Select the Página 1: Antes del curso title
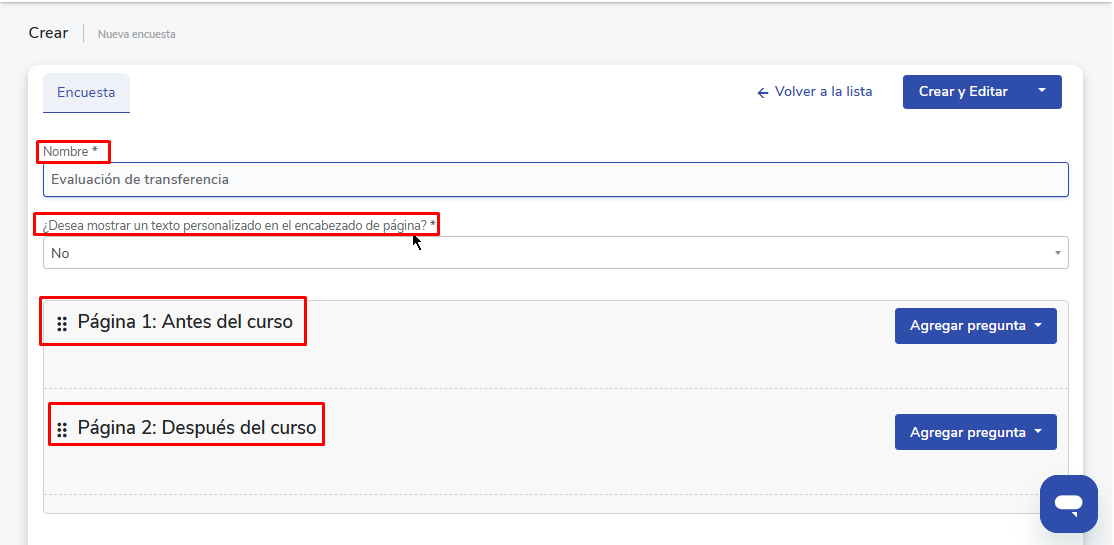Viewport: 1114px width, 545px height. [185, 322]
